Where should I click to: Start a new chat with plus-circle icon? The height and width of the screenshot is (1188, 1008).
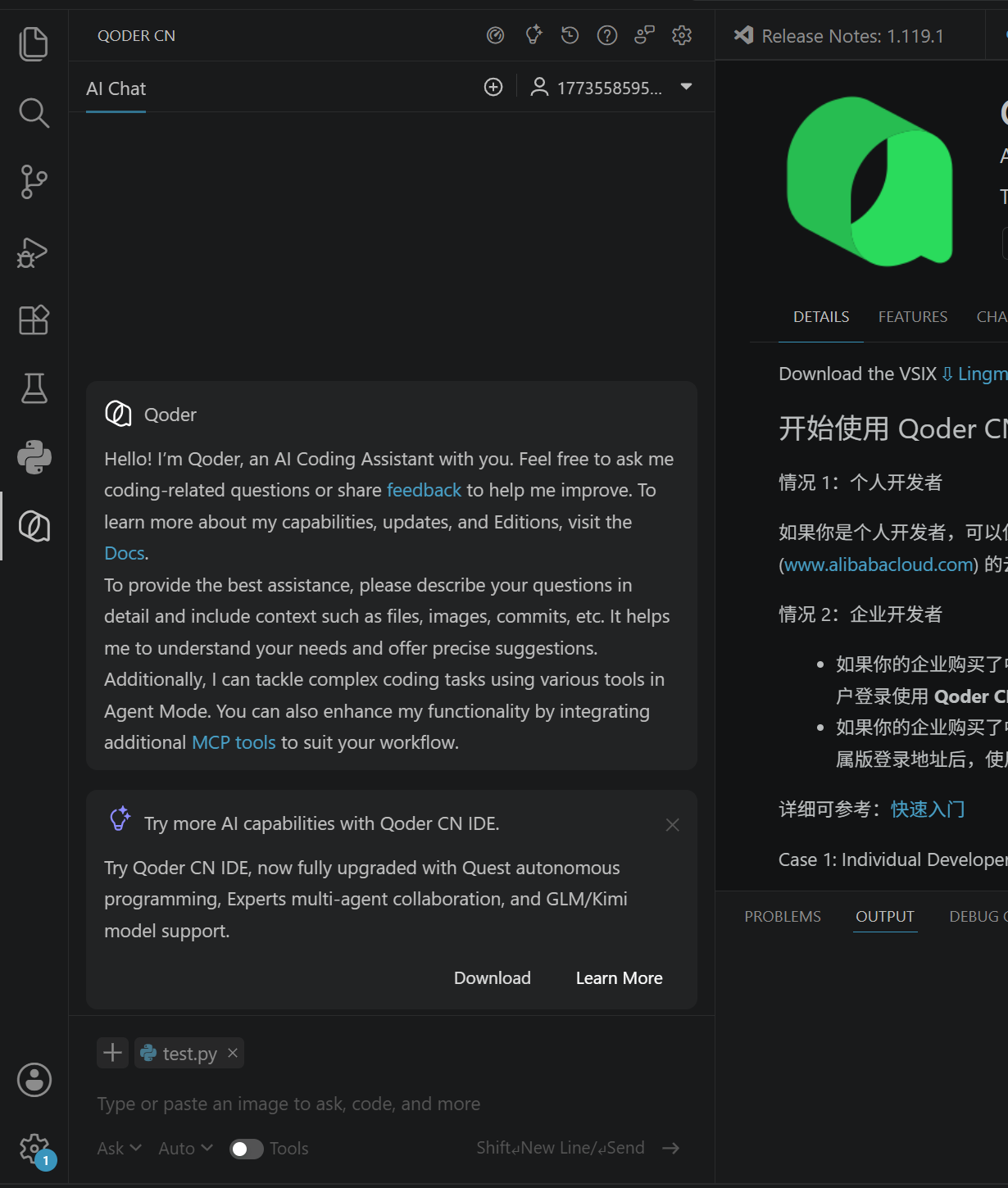point(493,87)
